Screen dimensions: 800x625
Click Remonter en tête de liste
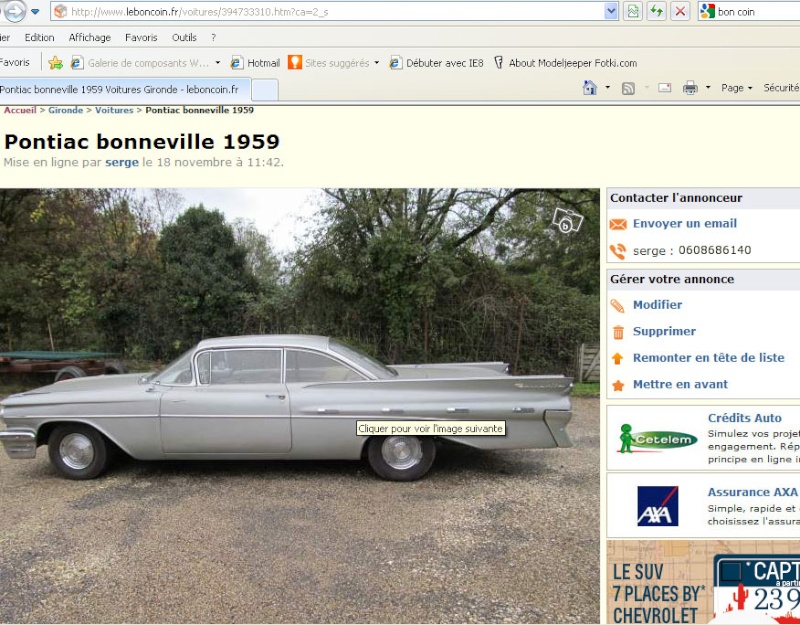tap(708, 358)
